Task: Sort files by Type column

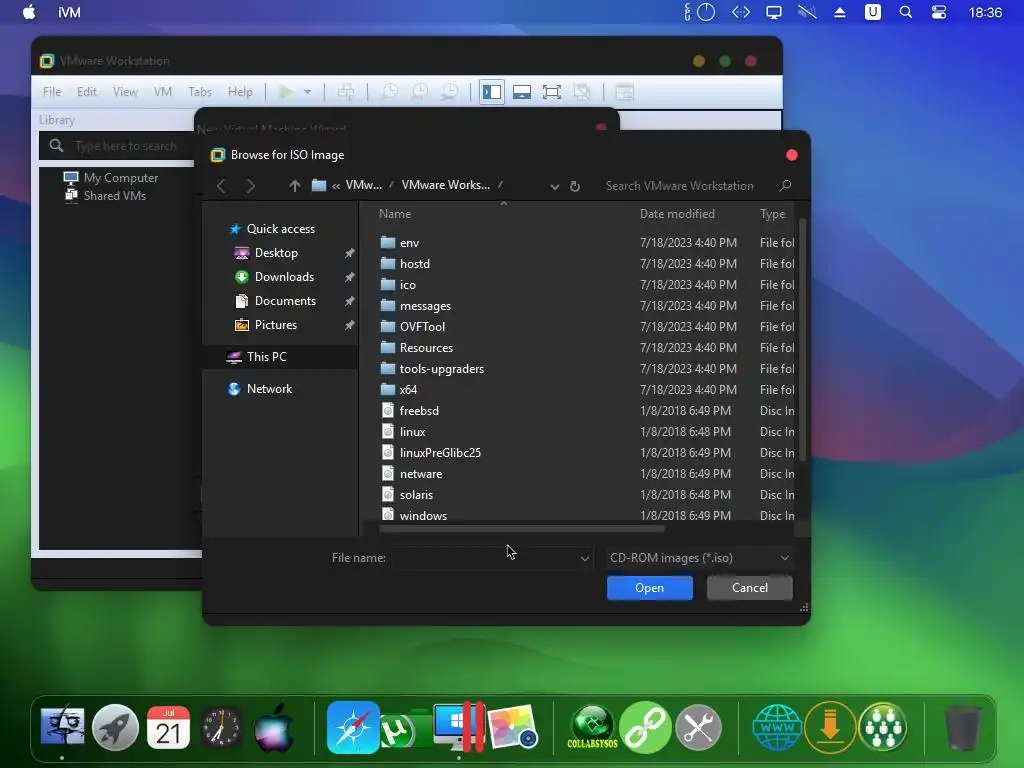Action: click(773, 214)
